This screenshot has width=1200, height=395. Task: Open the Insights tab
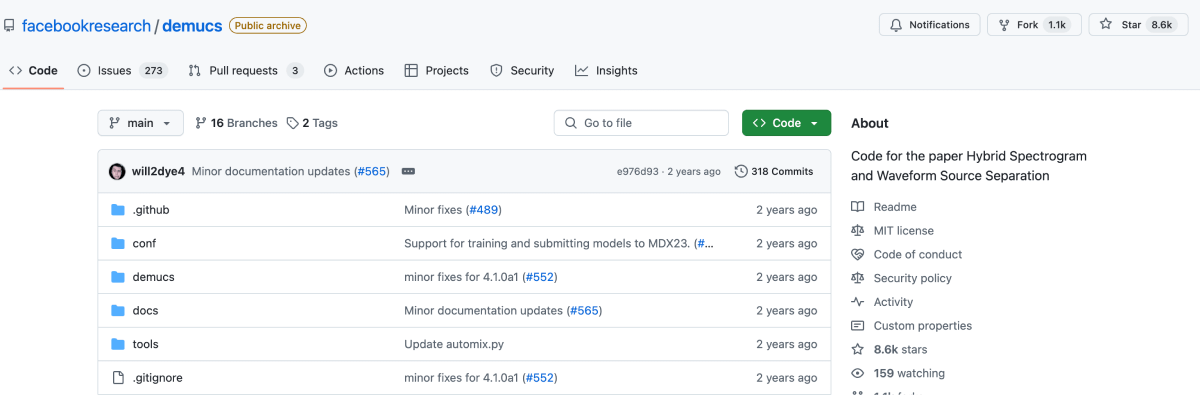tap(606, 71)
